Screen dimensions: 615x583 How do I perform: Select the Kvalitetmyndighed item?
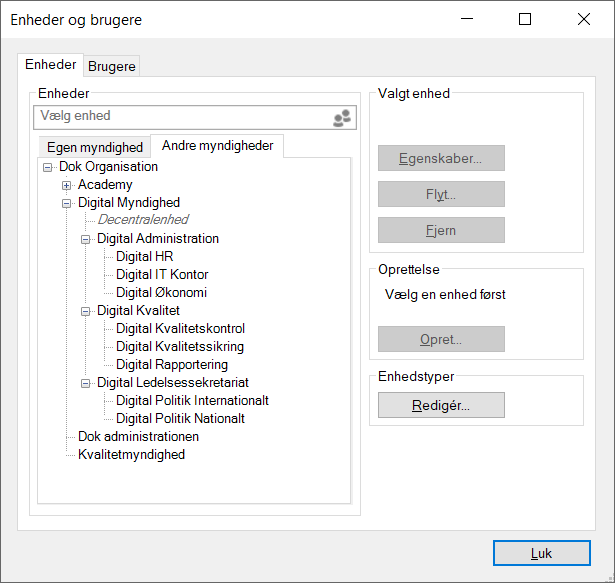[x=131, y=455]
